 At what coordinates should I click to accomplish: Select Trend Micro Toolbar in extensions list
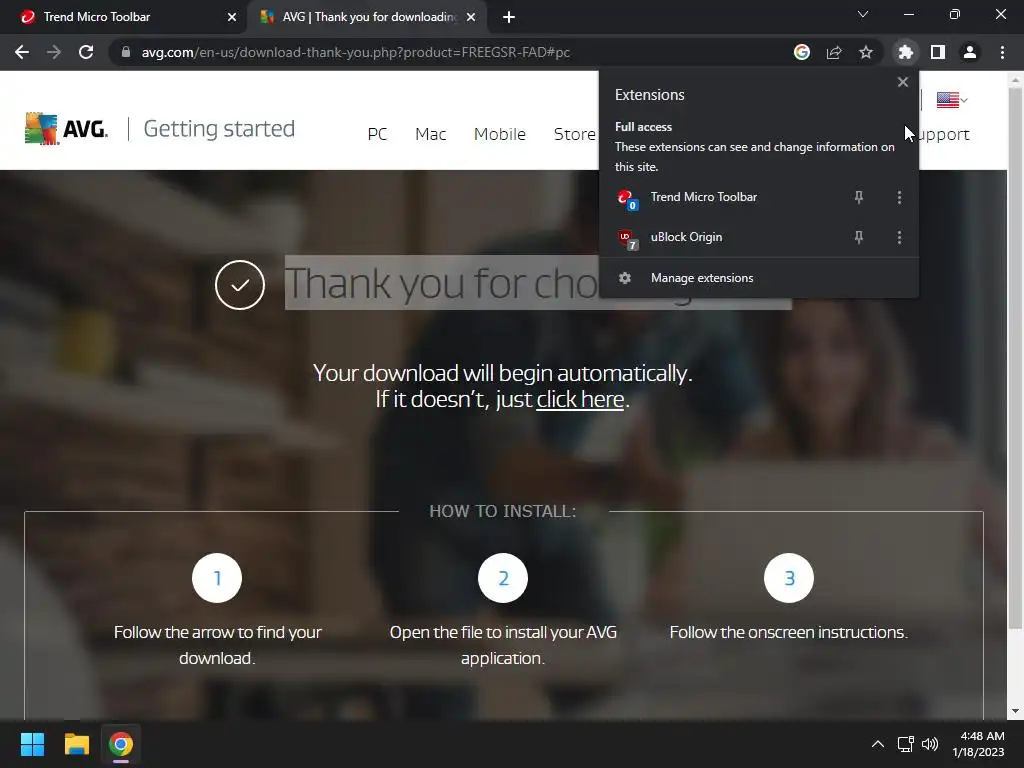pos(704,197)
